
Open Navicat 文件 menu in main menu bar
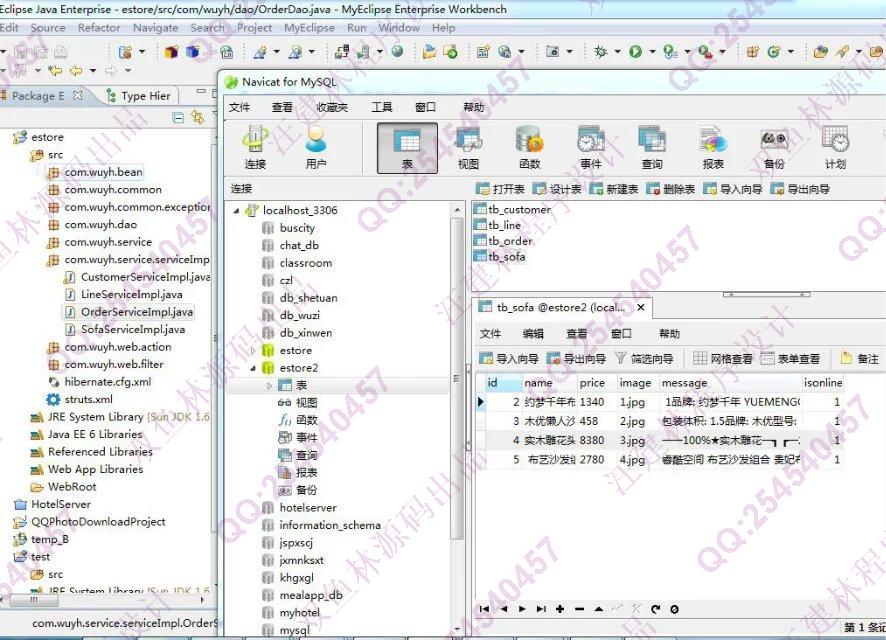coord(239,107)
